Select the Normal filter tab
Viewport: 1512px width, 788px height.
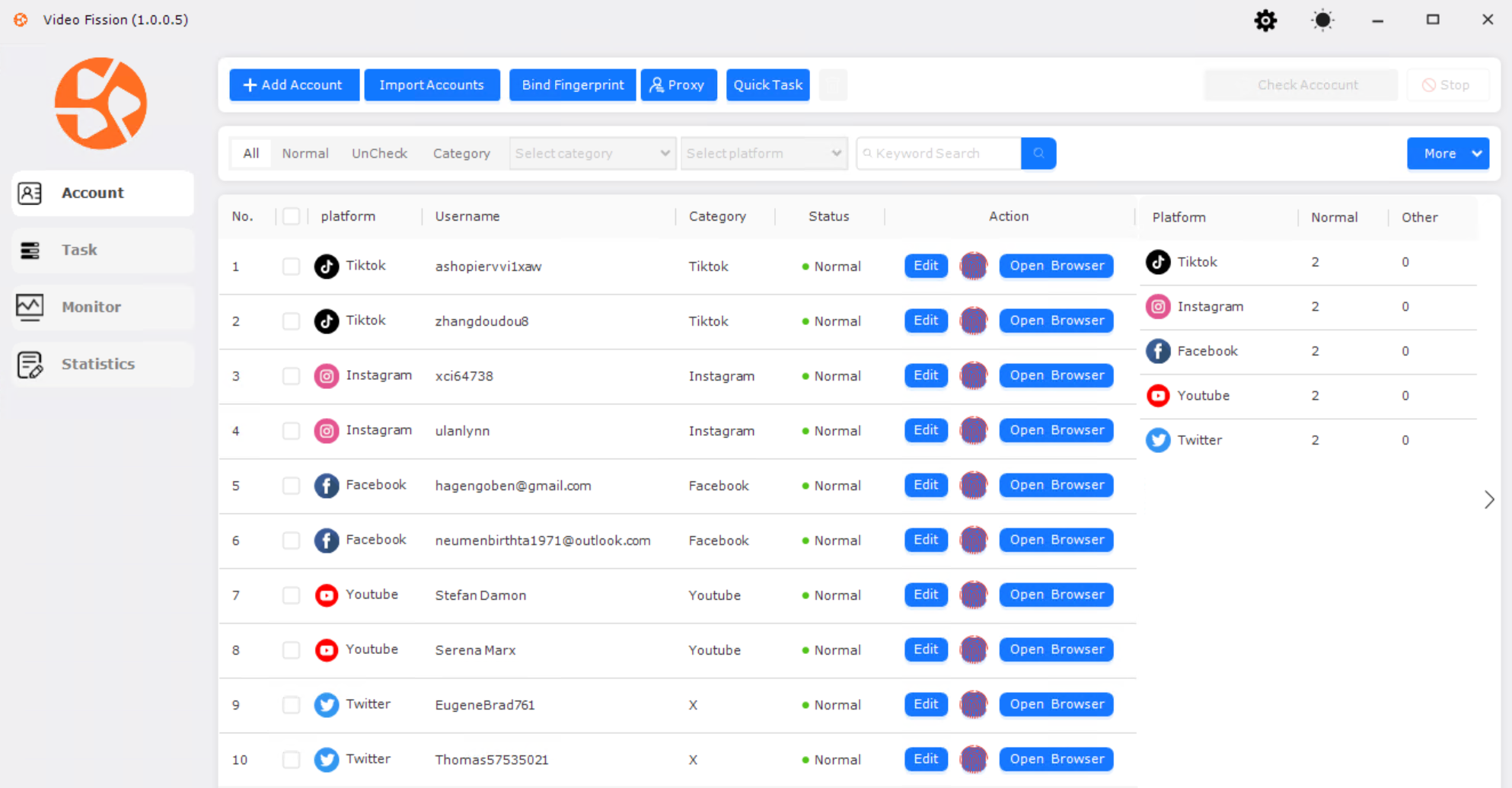(x=305, y=154)
